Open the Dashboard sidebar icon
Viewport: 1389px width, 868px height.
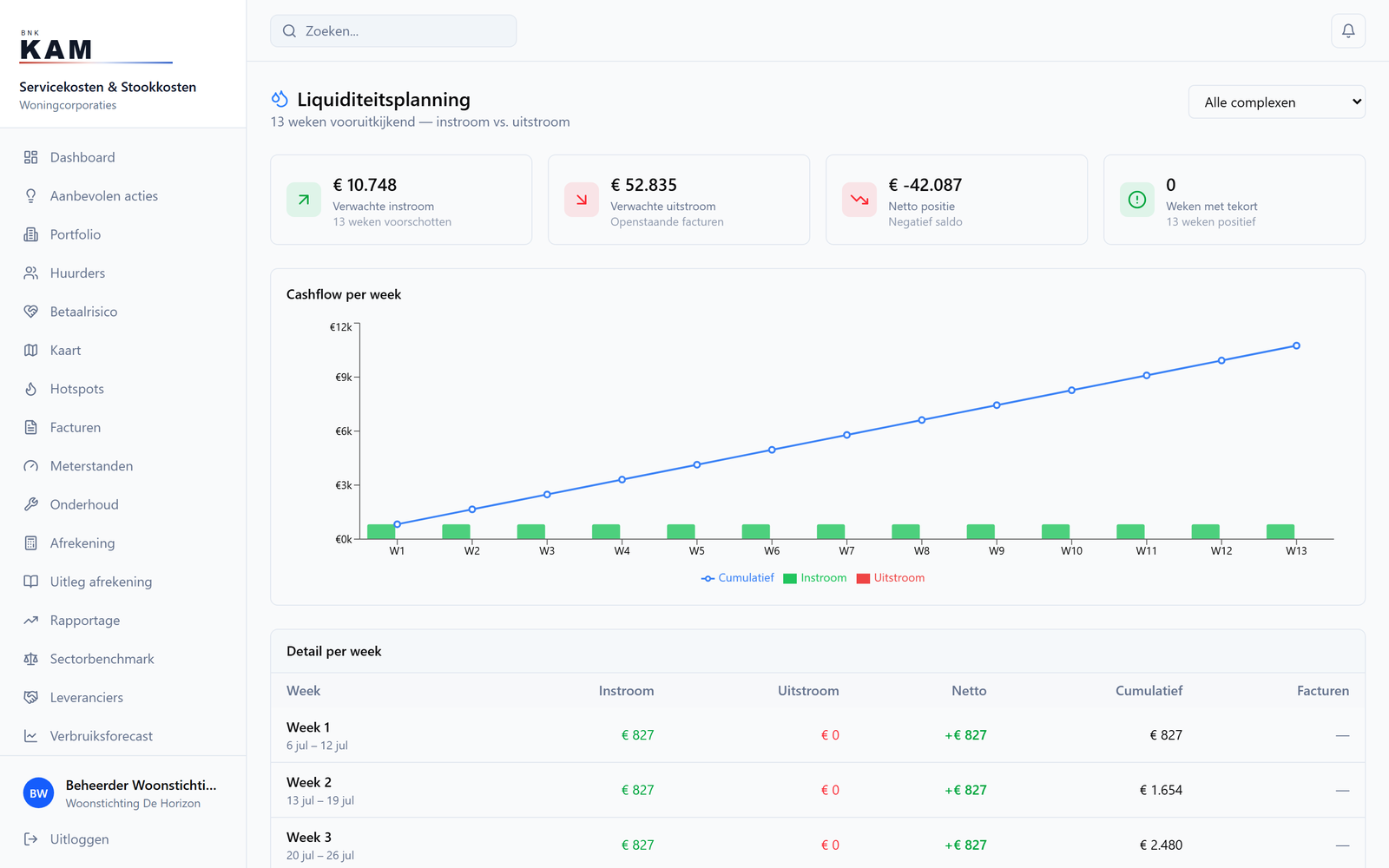pos(31,157)
